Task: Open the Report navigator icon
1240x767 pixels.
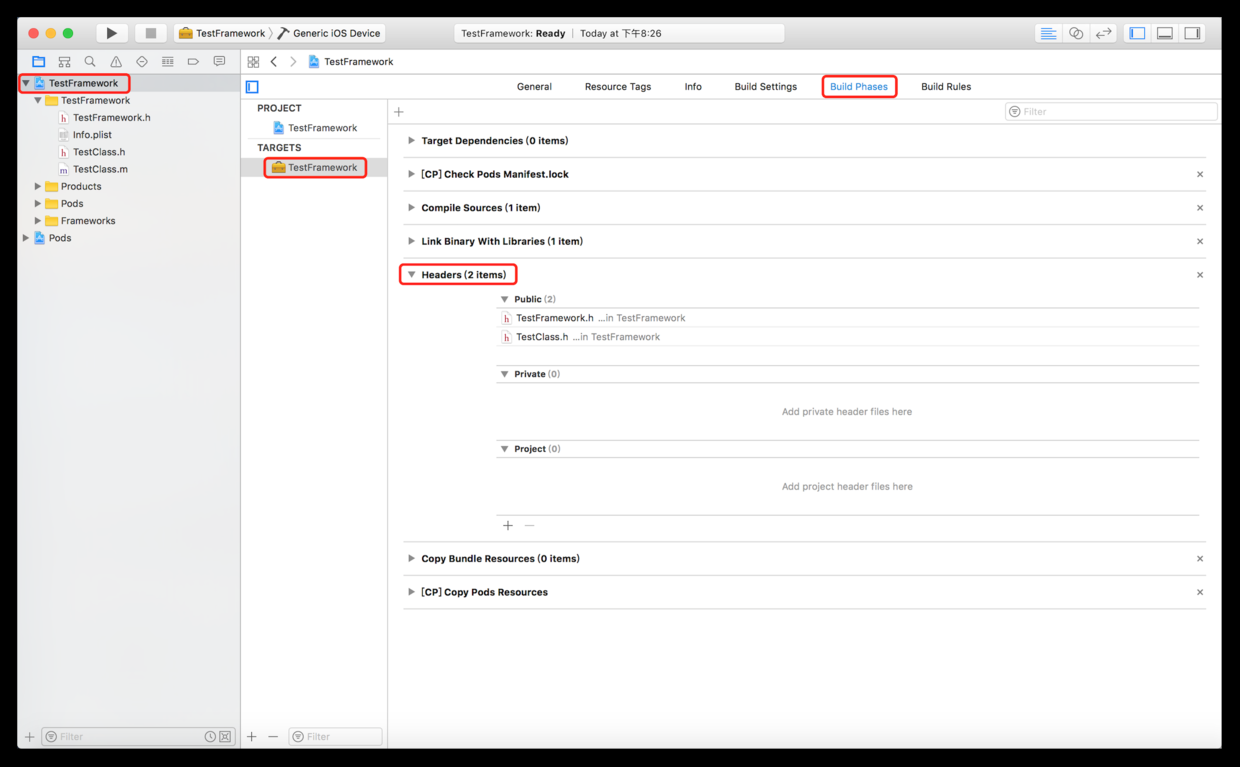Action: (219, 62)
